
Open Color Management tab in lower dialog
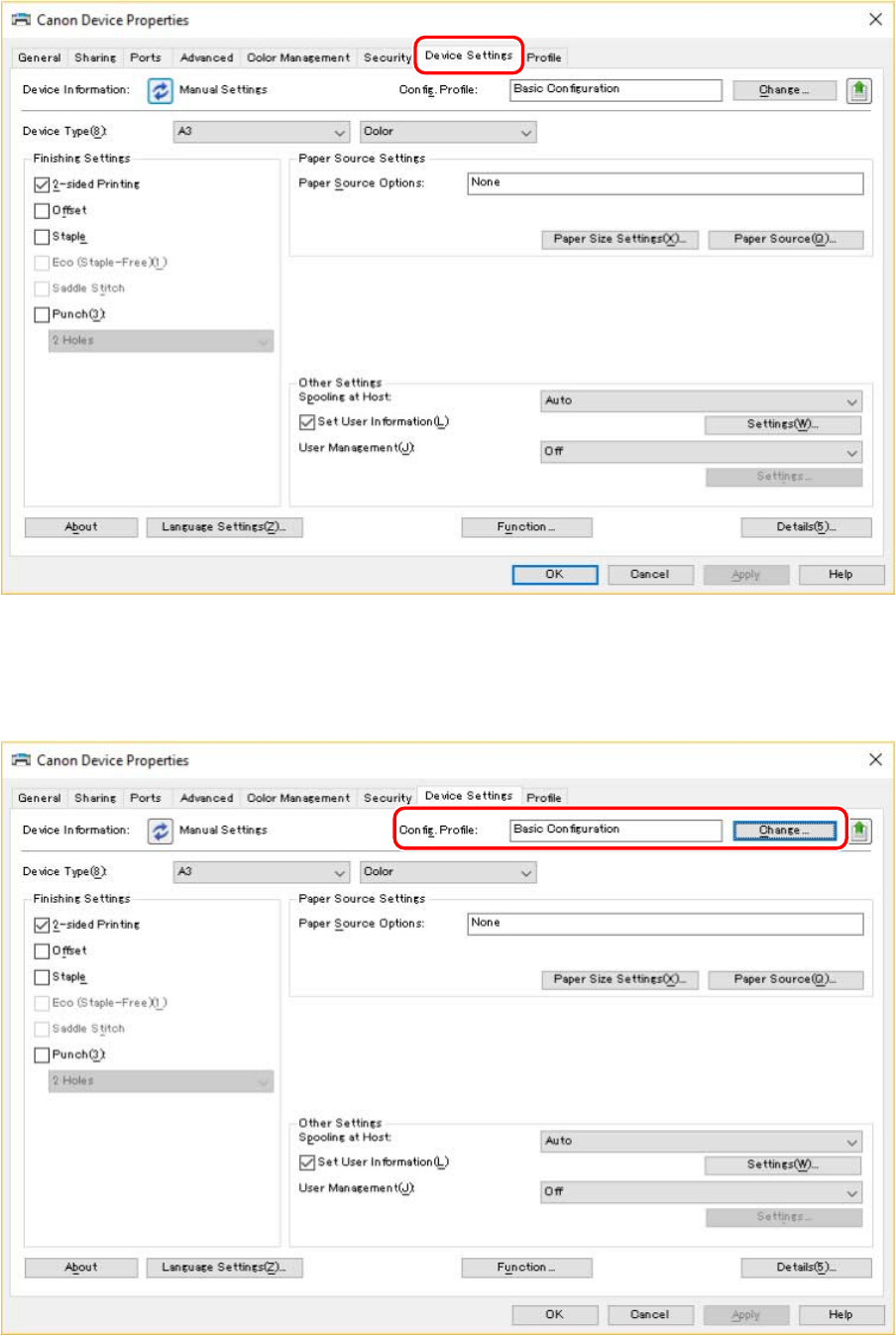[x=298, y=798]
